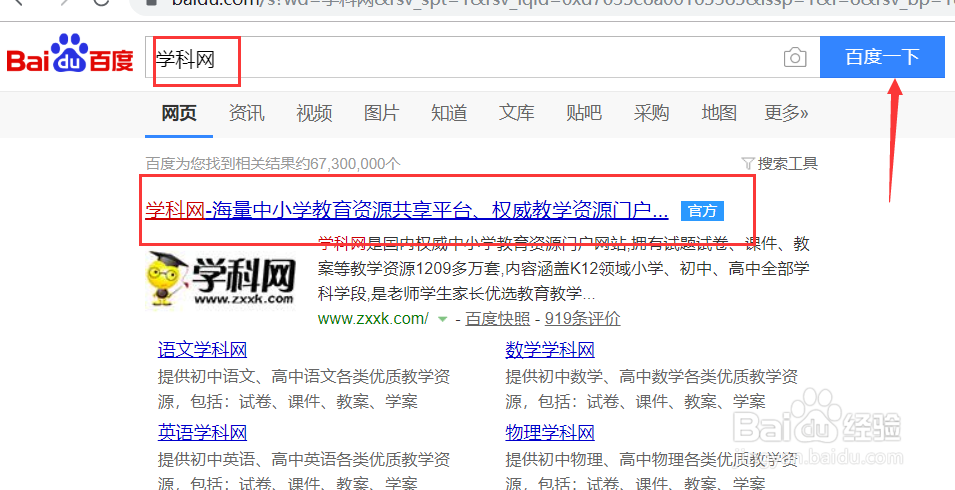The width and height of the screenshot is (955, 490).
Task: Switch to the 资讯 tab
Action: [247, 113]
